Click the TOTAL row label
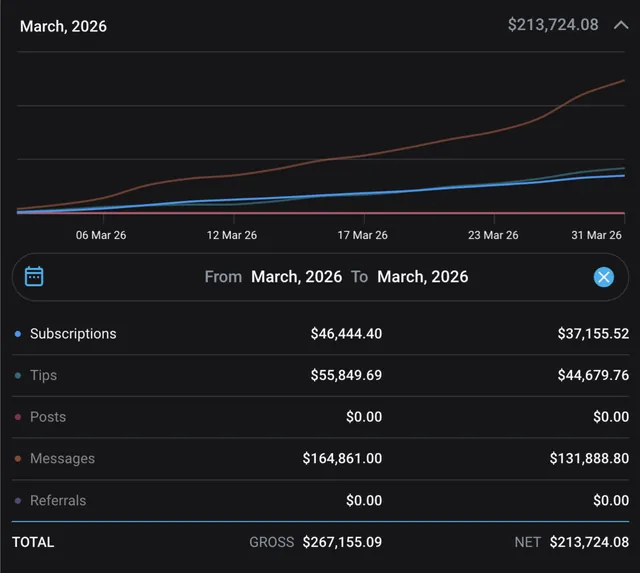The width and height of the screenshot is (640, 573). (x=33, y=542)
